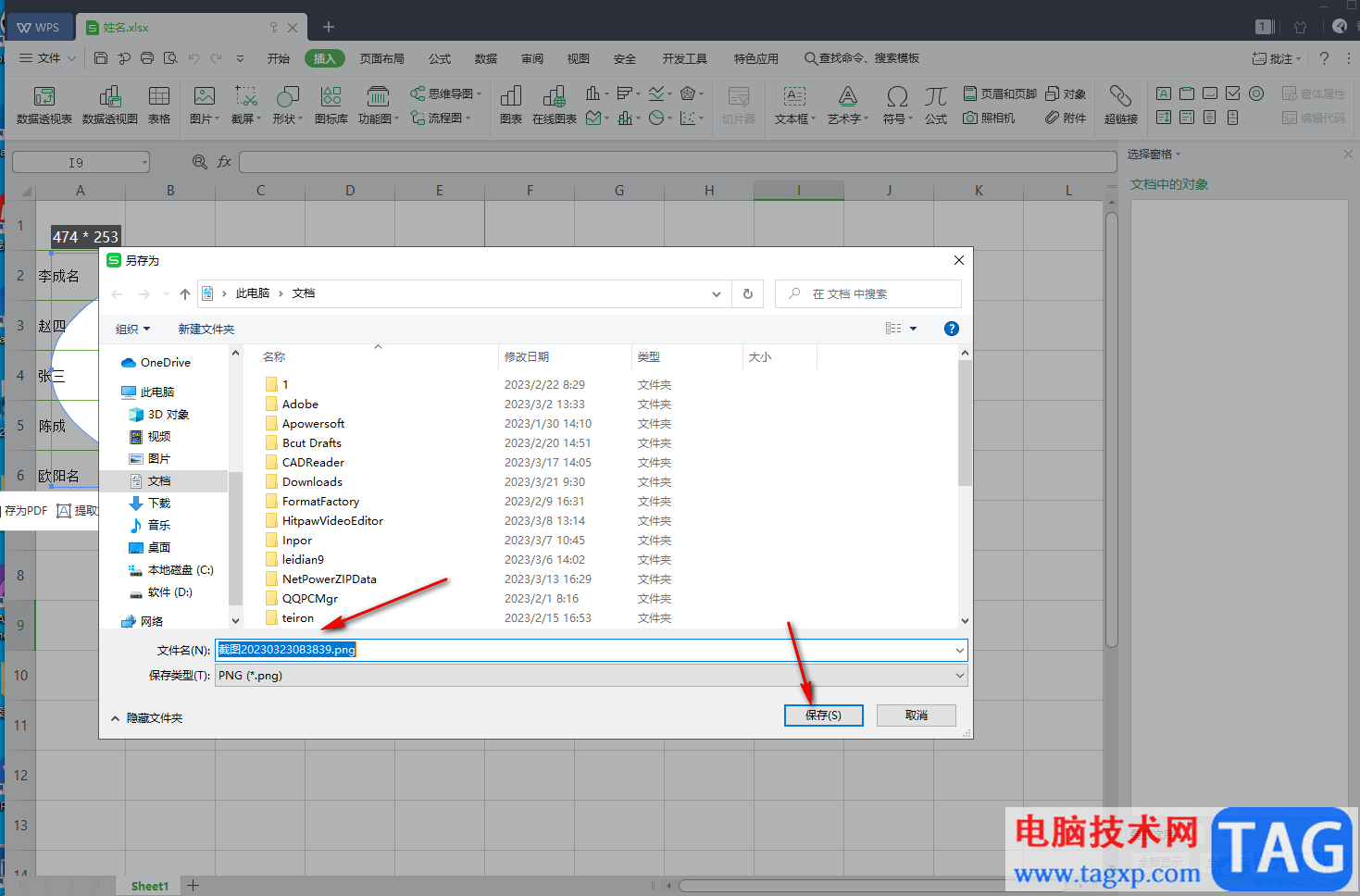
Task: Click the 照相机 camera tool
Action: pyautogui.click(x=989, y=118)
